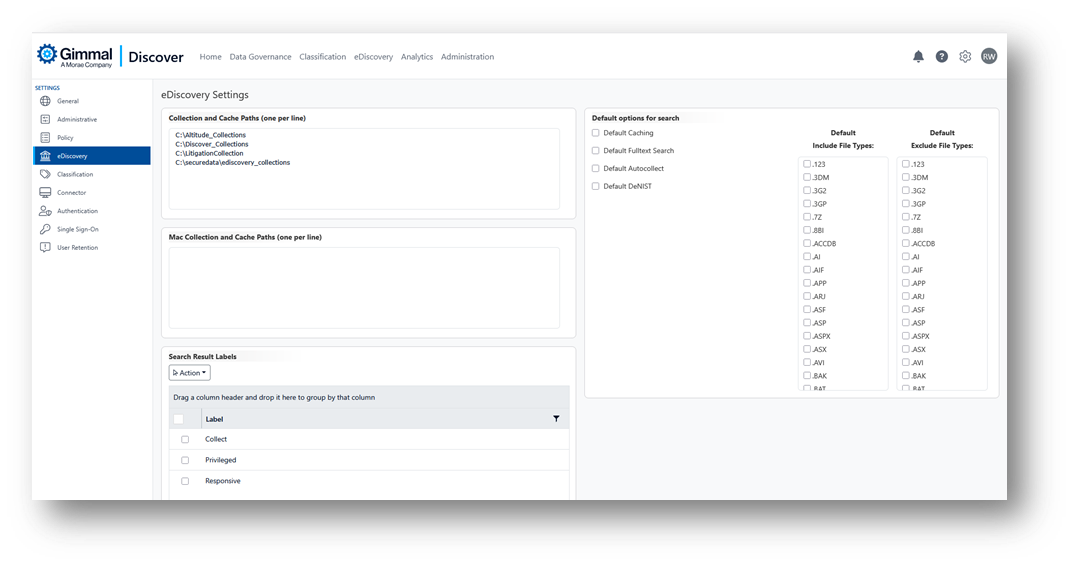Click the Single Sign-On key icon
The height and width of the screenshot is (565, 1072).
[x=45, y=229]
